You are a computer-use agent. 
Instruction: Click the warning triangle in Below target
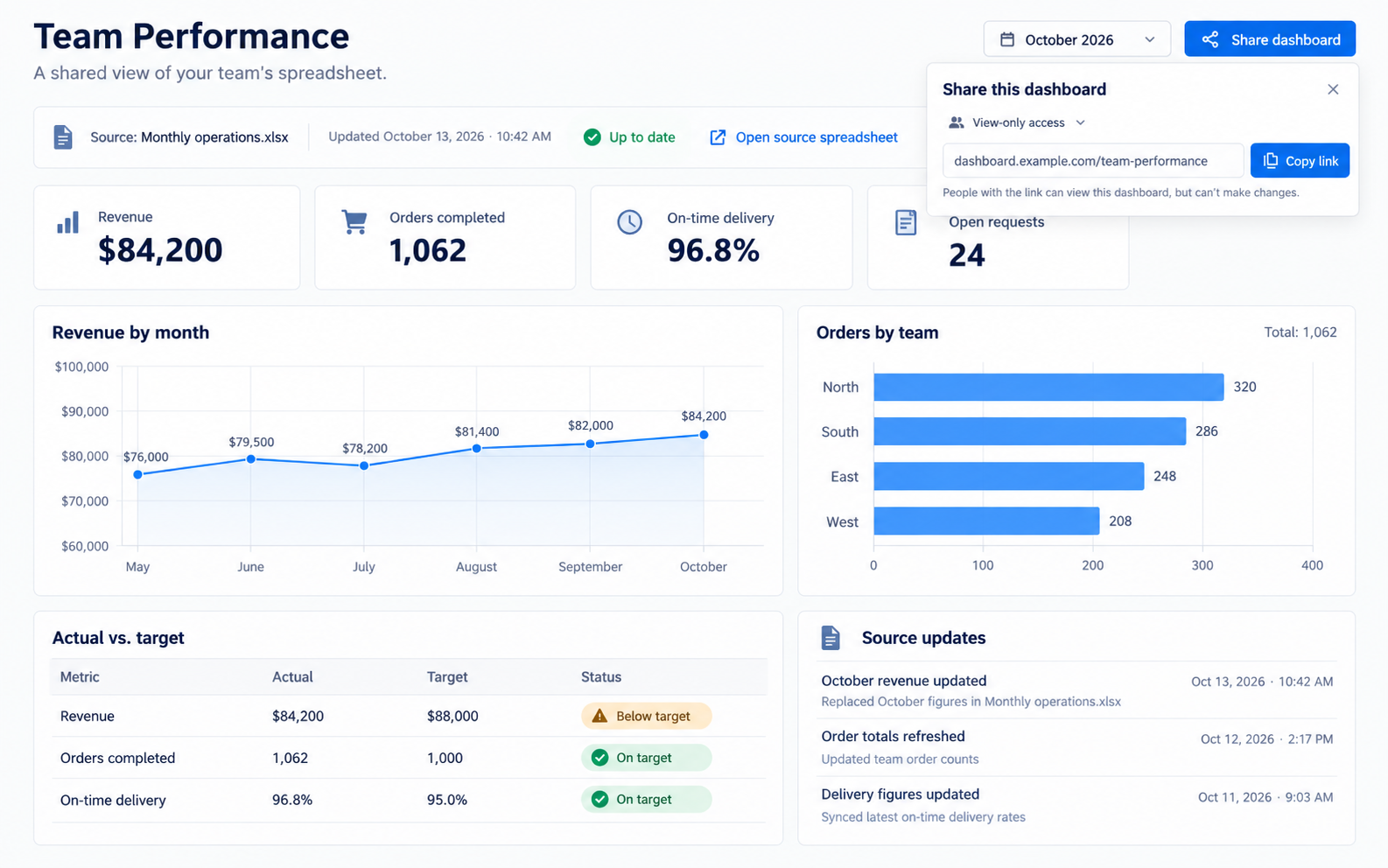[x=599, y=716]
